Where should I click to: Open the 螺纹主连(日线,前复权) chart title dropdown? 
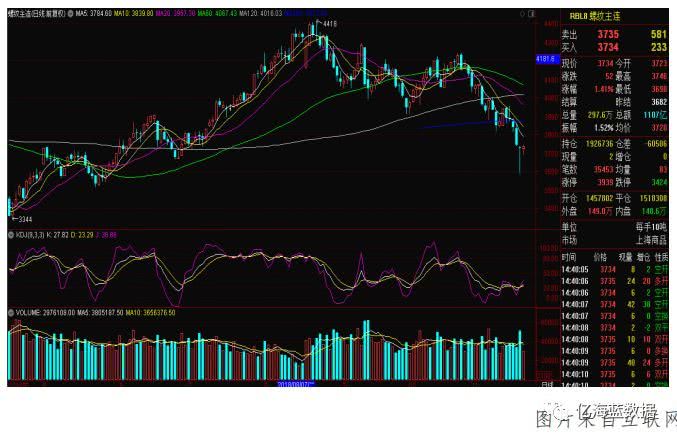tap(35, 14)
